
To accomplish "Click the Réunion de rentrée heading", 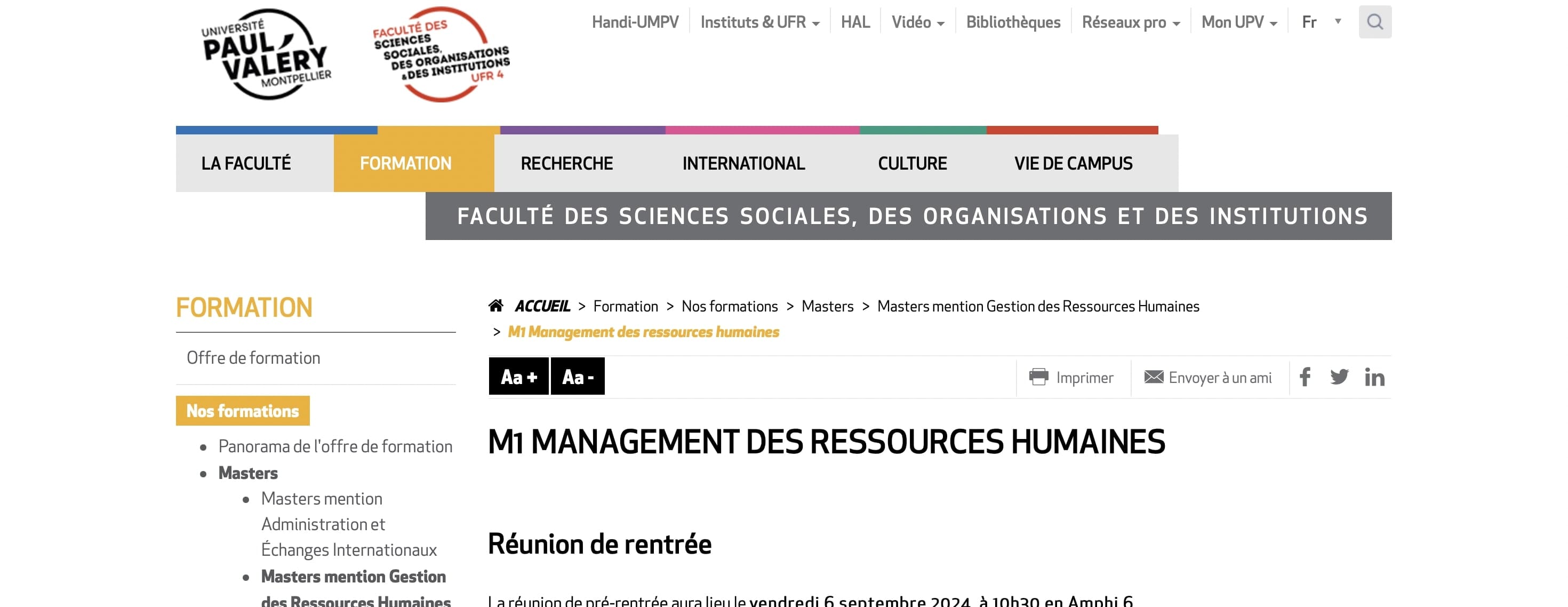I will (x=599, y=544).
